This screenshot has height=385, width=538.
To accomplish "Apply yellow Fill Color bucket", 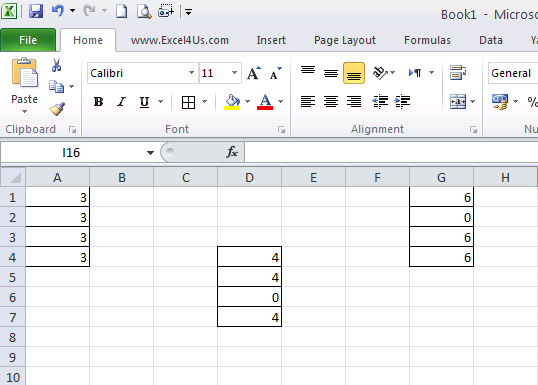I will coord(232,102).
